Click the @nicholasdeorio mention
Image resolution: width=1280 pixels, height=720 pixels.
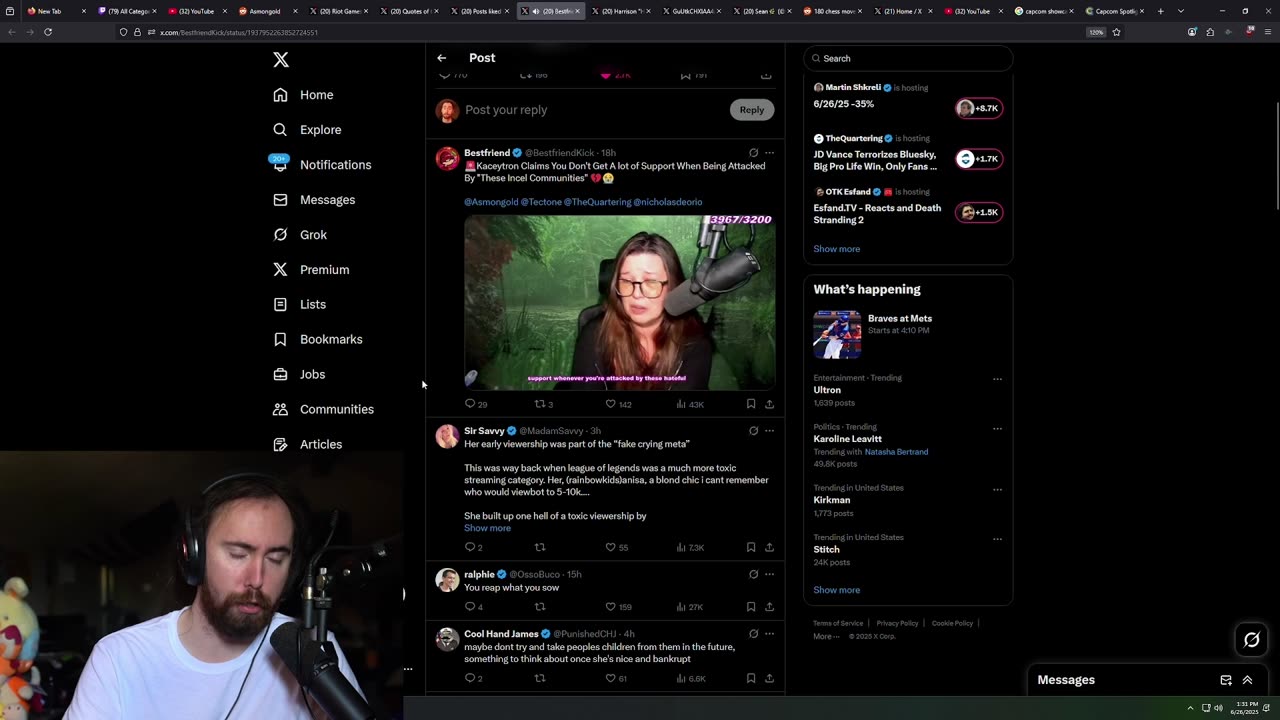coord(668,202)
